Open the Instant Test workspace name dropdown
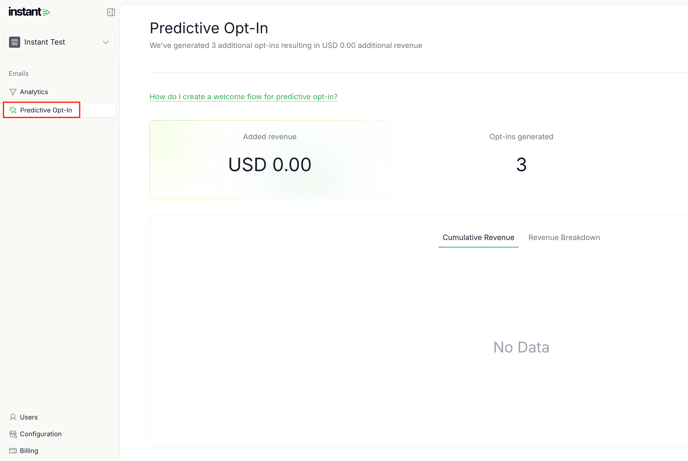 [x=45, y=42]
